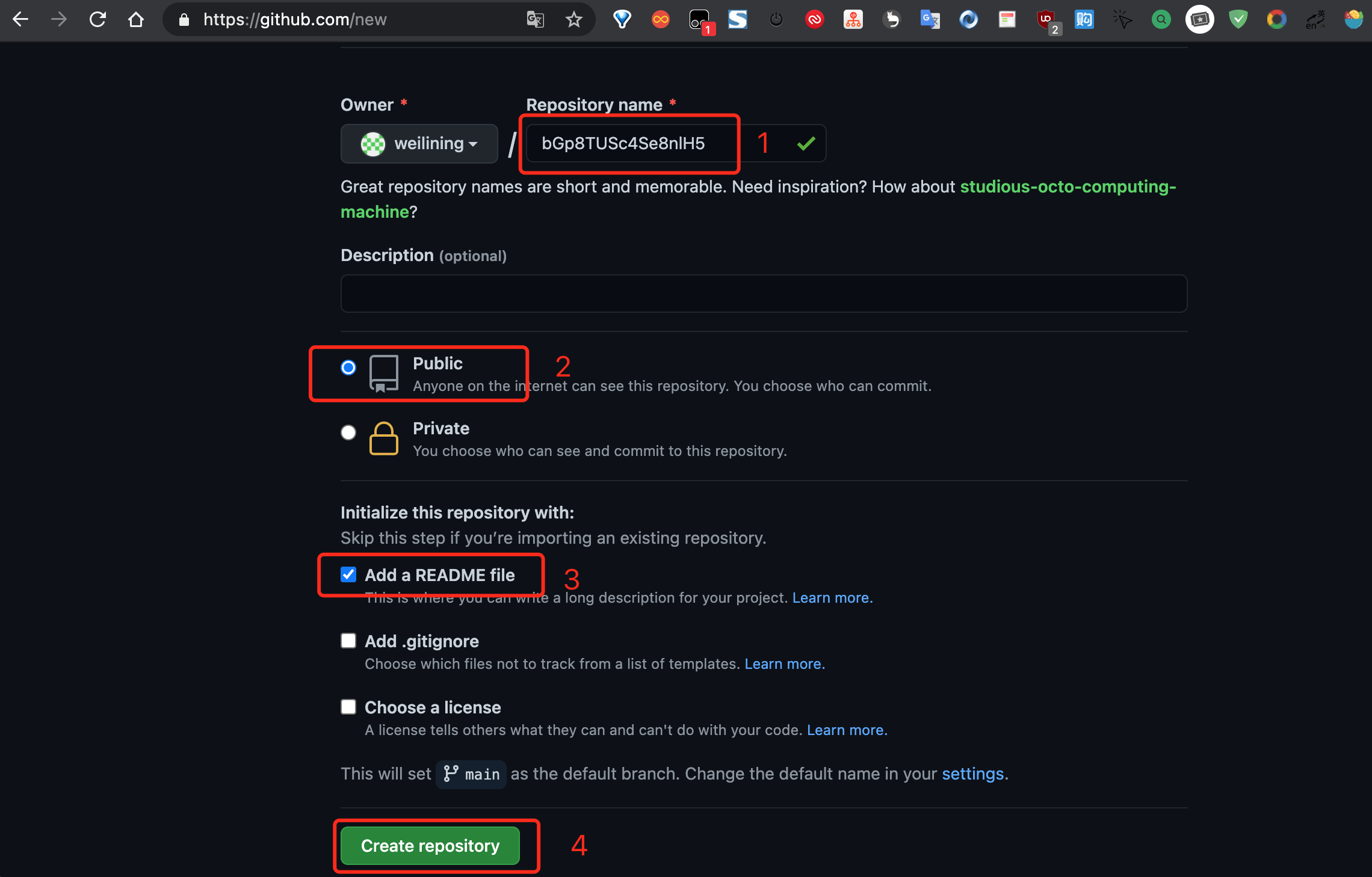Click into the Description input field

pos(763,294)
